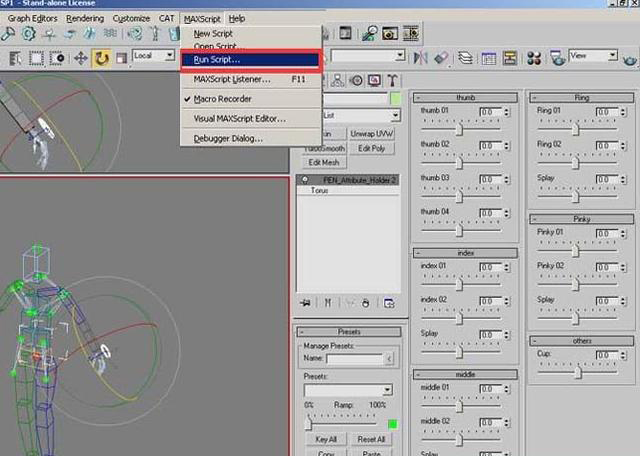Viewport: 640px width, 456px height.
Task: Activate the Select and Scale tool
Action: point(121,58)
